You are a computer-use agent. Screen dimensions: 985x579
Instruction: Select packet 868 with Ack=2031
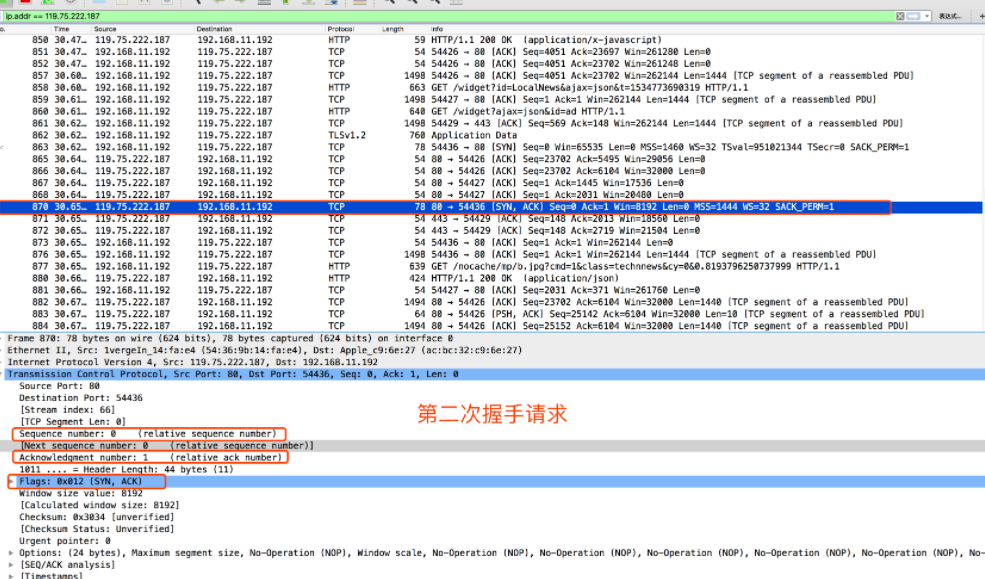[x=492, y=195]
